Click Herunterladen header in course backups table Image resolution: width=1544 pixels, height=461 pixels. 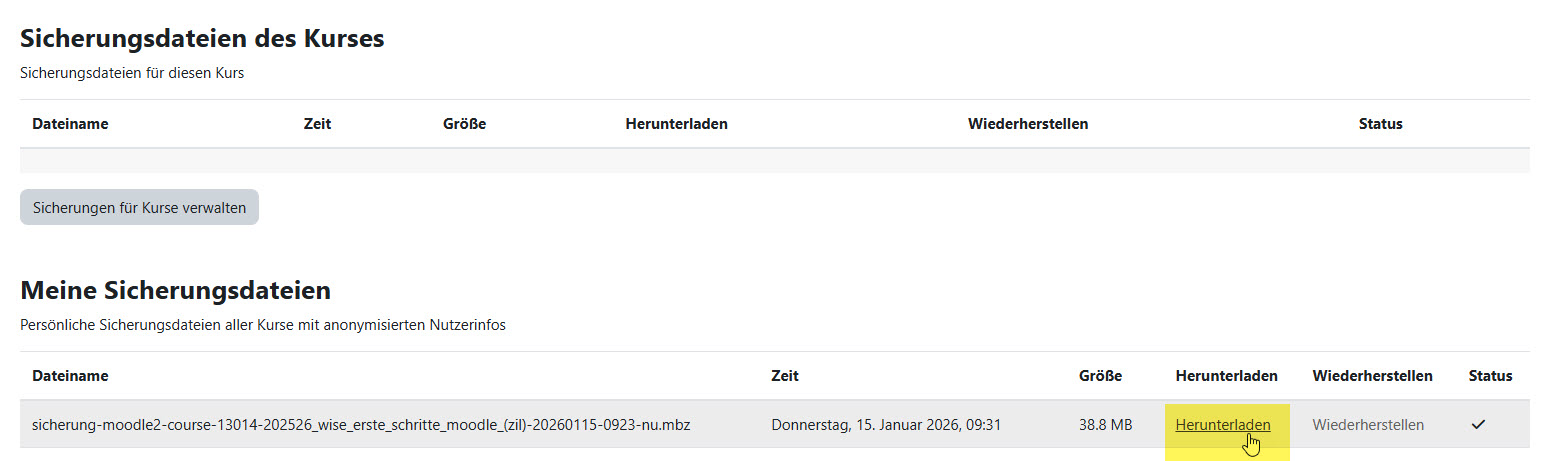point(676,124)
